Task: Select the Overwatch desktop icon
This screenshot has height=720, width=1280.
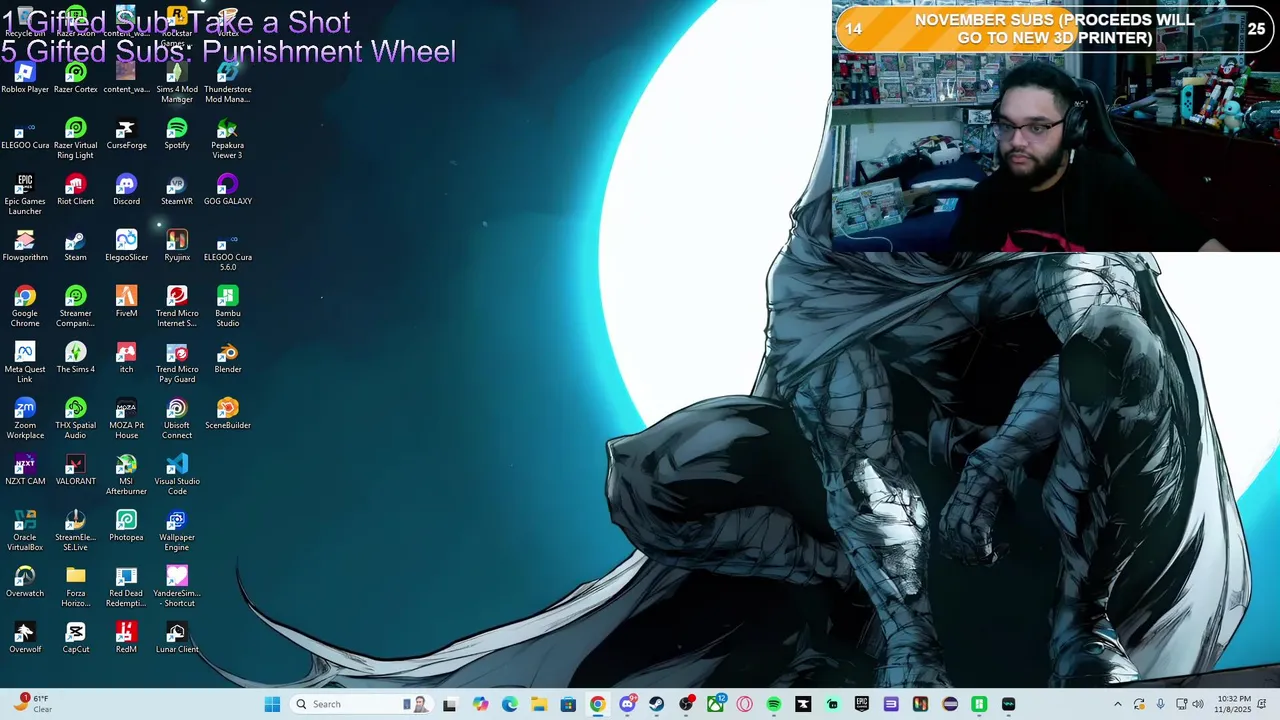Action: point(25,583)
